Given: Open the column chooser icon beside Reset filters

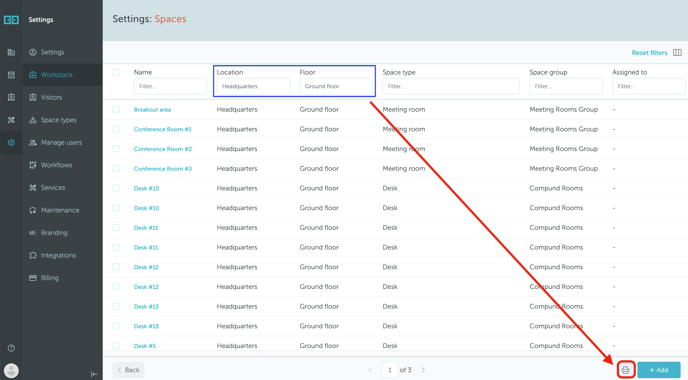Looking at the screenshot, I should 677,52.
